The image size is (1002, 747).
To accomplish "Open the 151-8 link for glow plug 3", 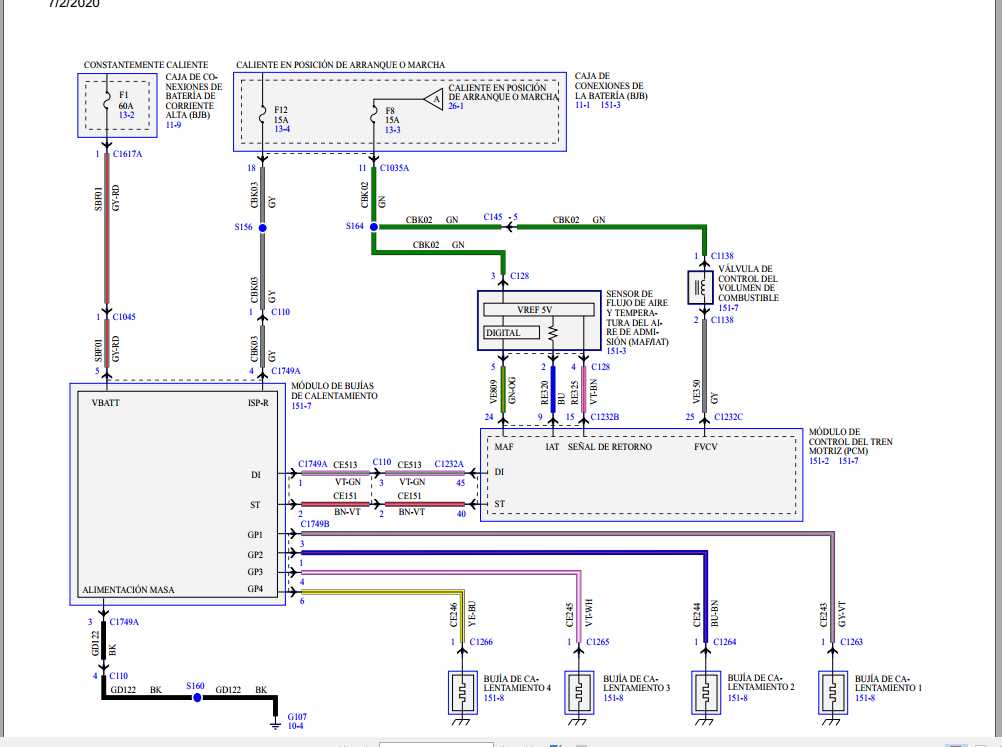I will coord(613,698).
